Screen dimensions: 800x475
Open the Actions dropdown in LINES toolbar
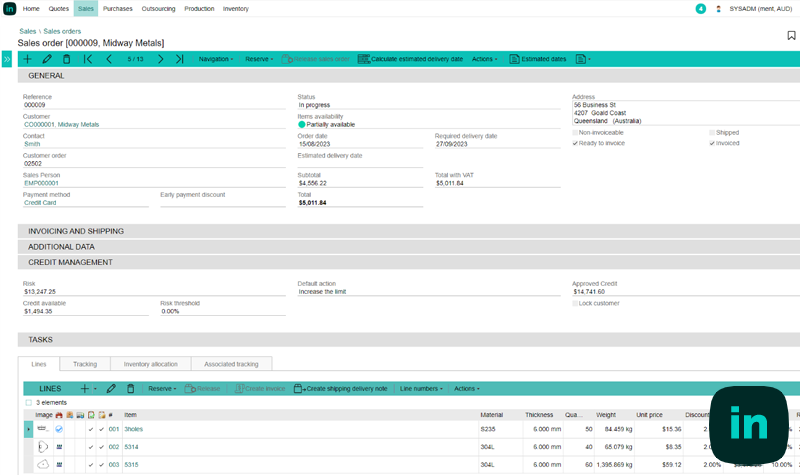pyautogui.click(x=467, y=389)
